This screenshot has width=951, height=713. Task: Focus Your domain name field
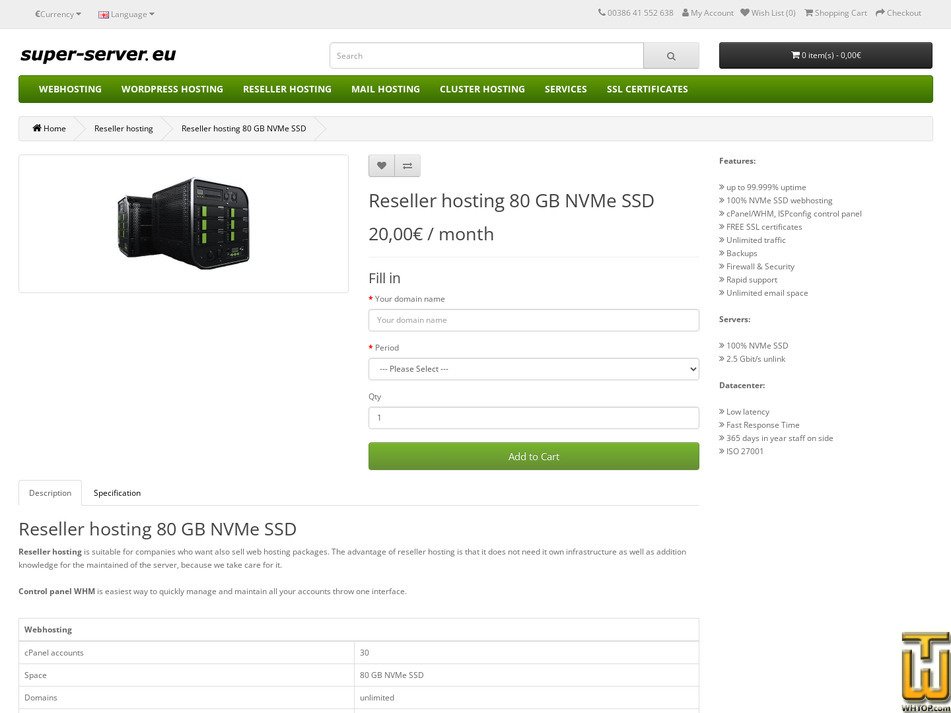pos(533,320)
